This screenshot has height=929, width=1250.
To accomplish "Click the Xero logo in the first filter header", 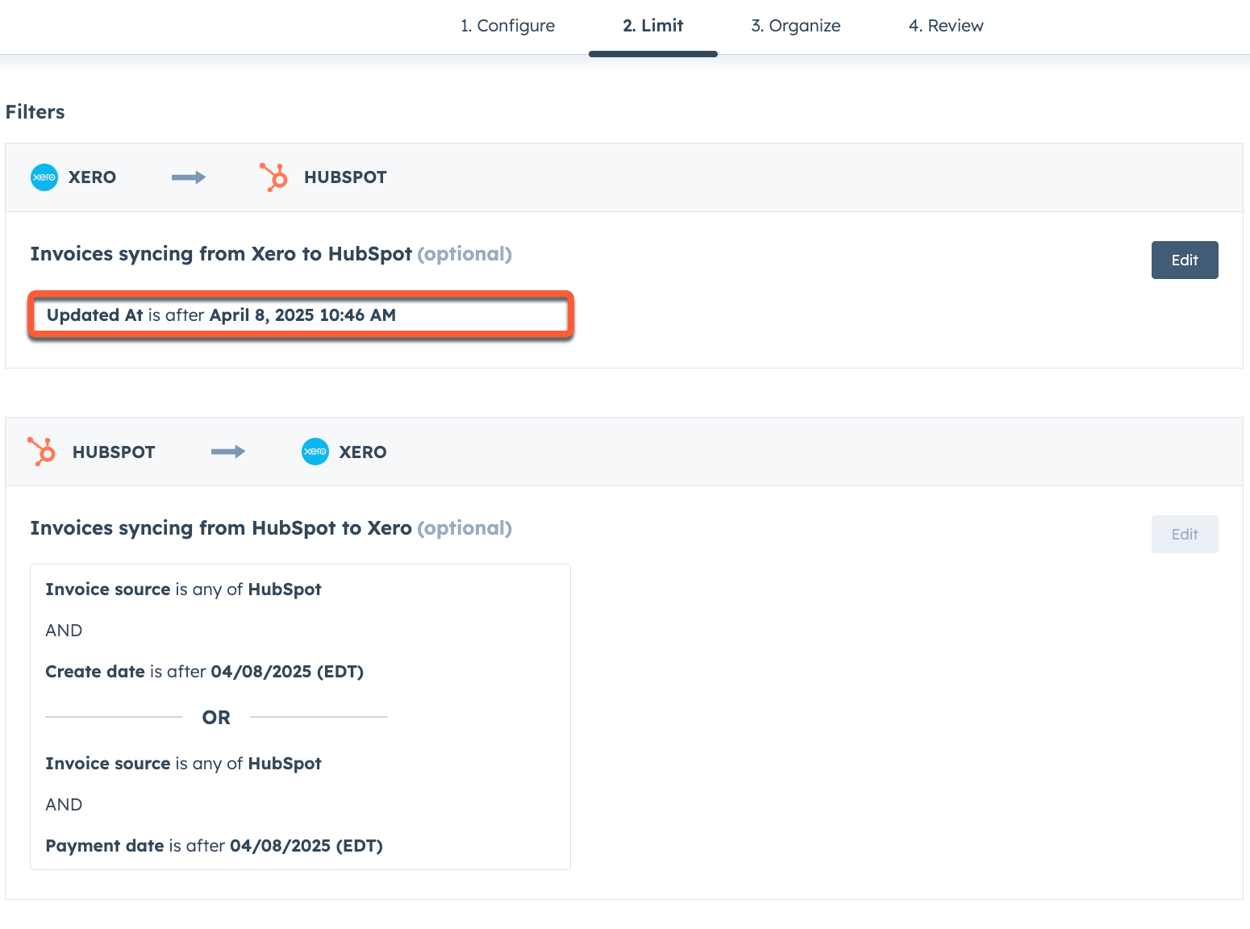I will (x=43, y=177).
